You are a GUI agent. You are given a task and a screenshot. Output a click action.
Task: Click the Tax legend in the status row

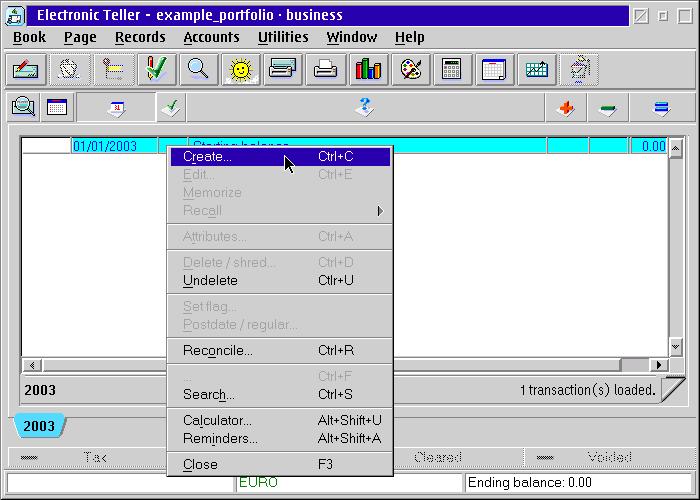[x=95, y=457]
